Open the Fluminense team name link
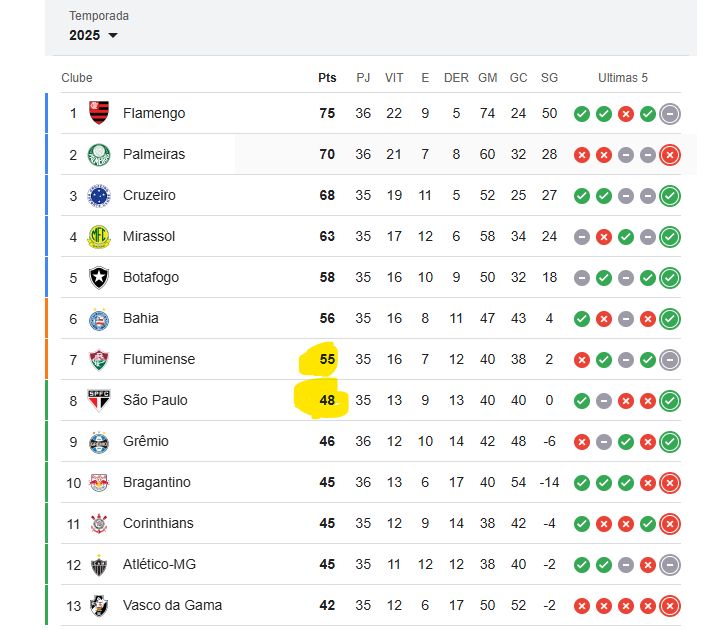712x630 pixels. 159,359
